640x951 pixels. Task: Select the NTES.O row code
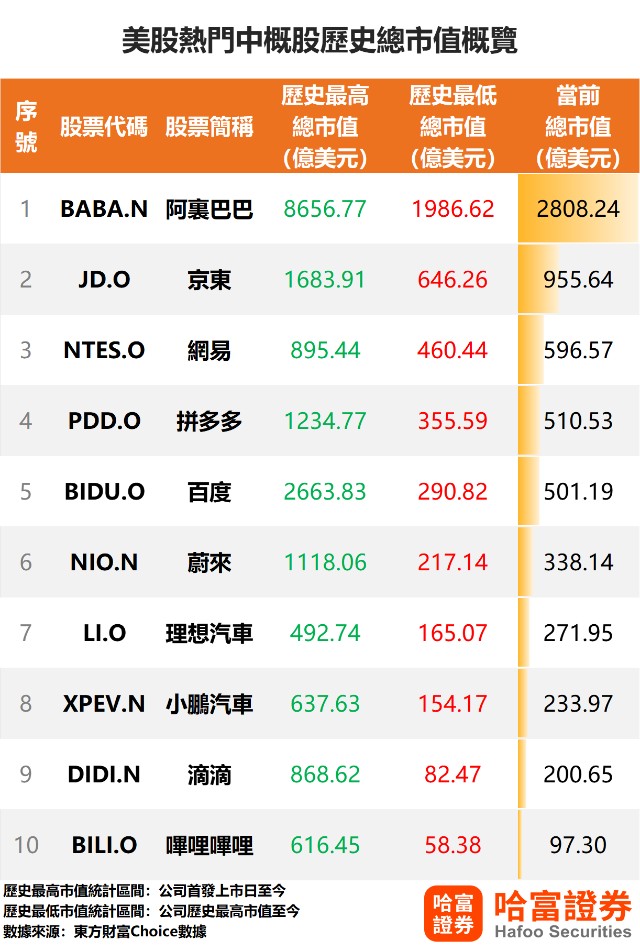pos(104,350)
